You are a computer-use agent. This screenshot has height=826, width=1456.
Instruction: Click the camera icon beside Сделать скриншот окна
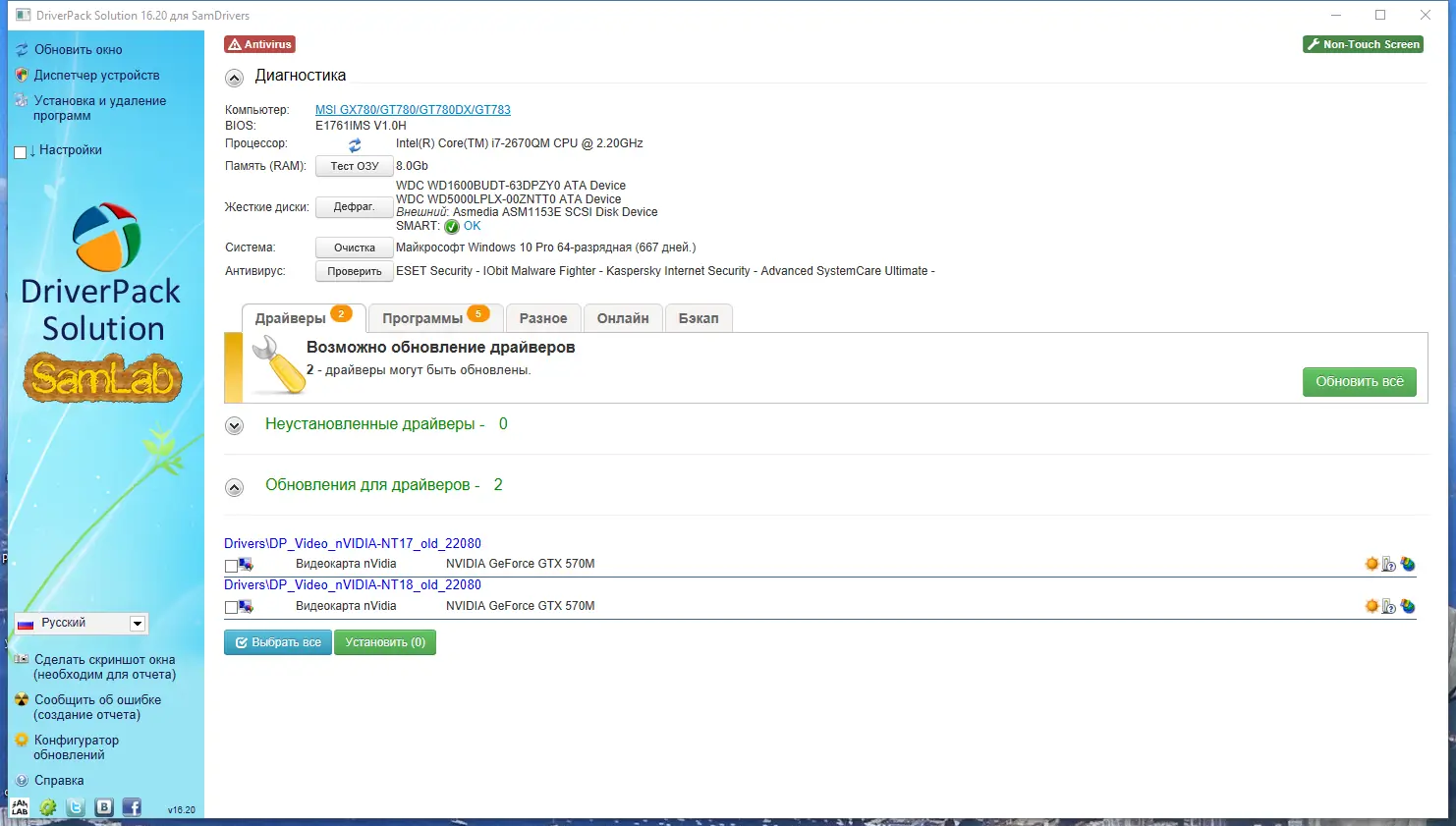22,659
